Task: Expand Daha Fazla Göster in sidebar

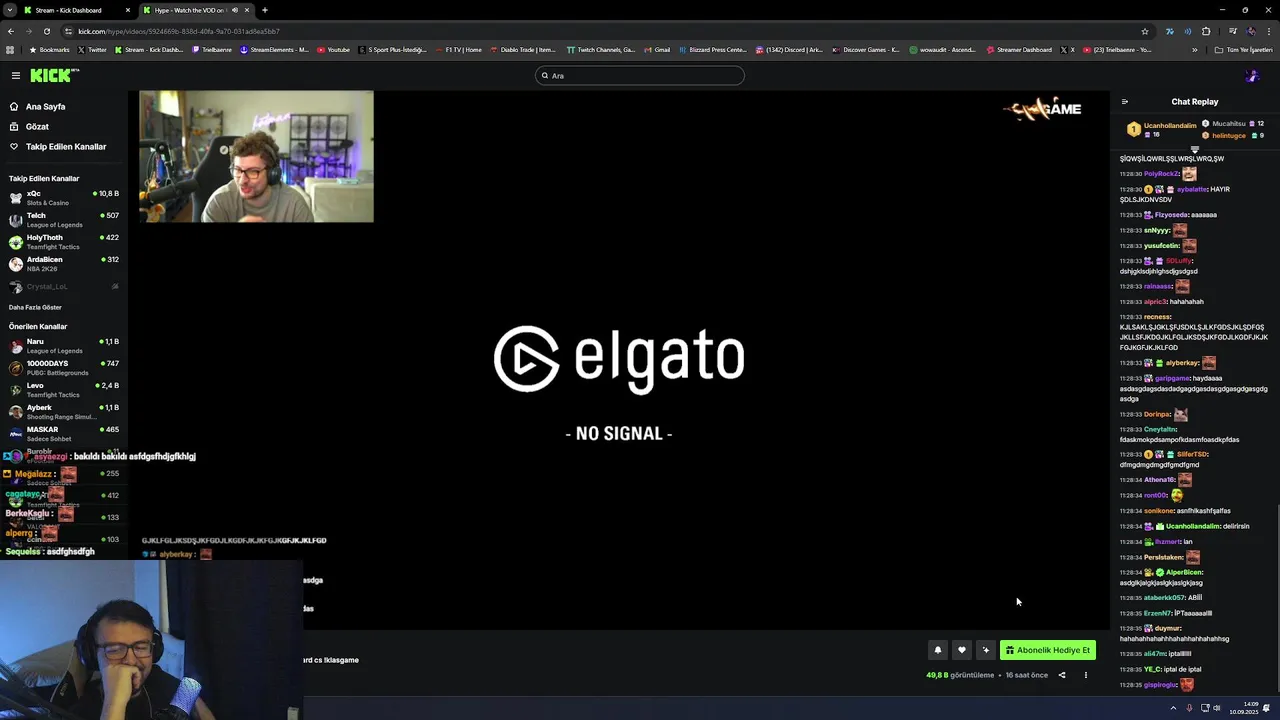Action: pos(35,307)
